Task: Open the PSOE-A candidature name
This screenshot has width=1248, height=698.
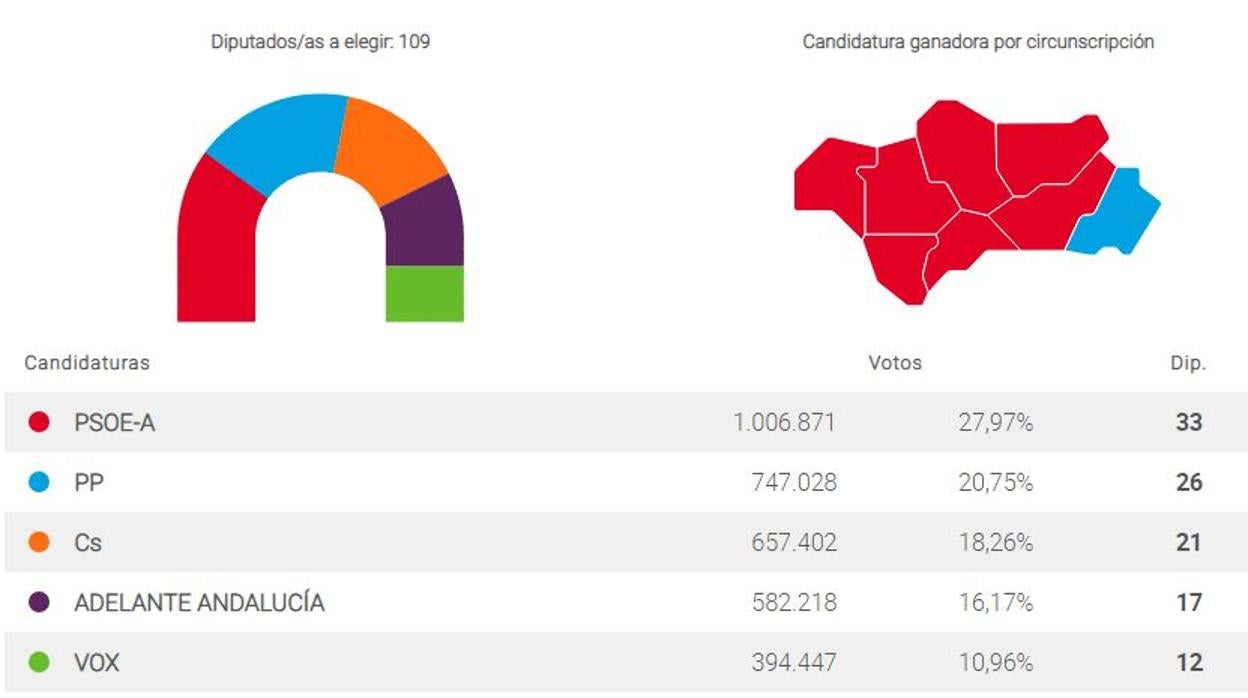Action: coord(115,423)
